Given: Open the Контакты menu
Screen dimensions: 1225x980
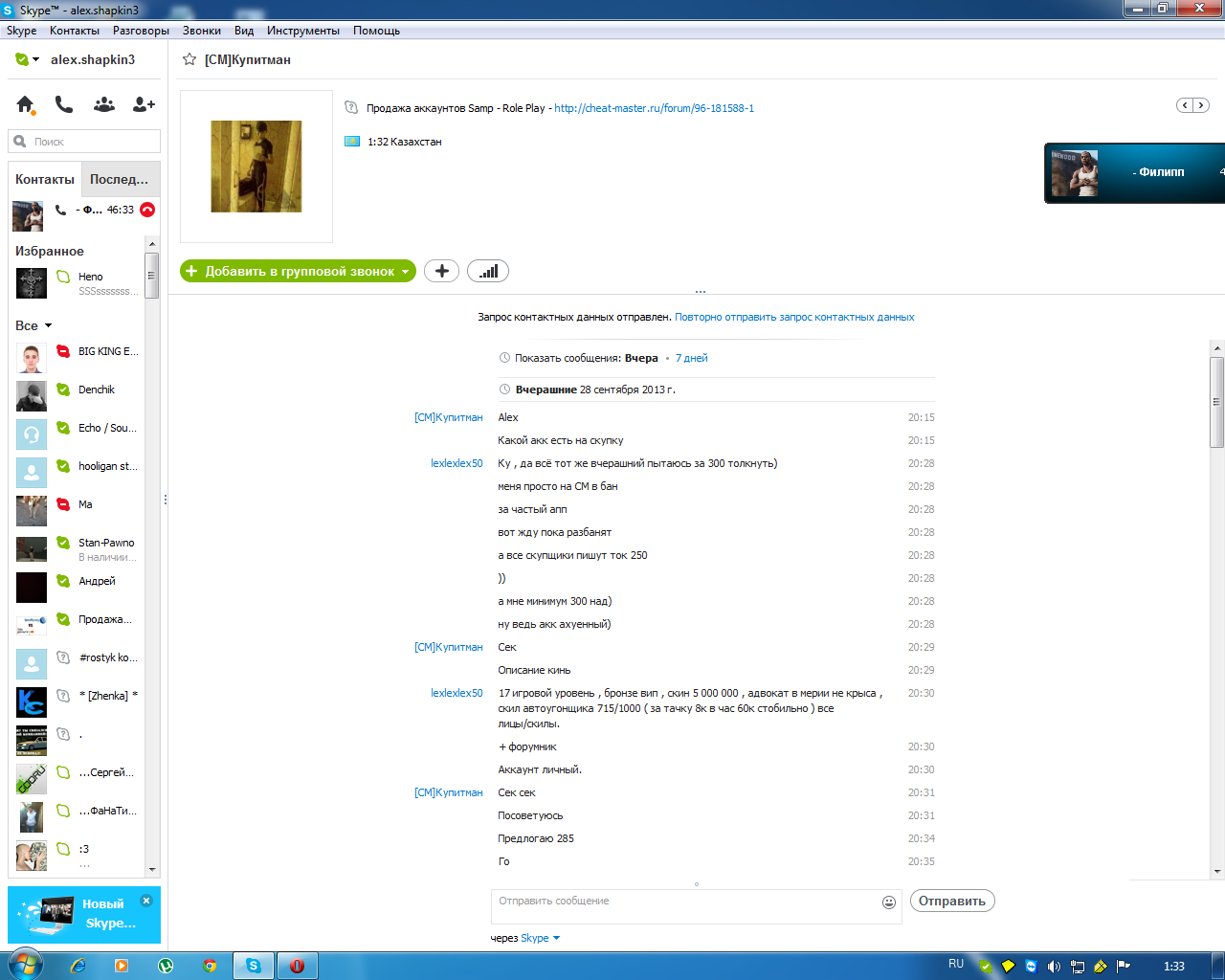Looking at the screenshot, I should click(75, 31).
